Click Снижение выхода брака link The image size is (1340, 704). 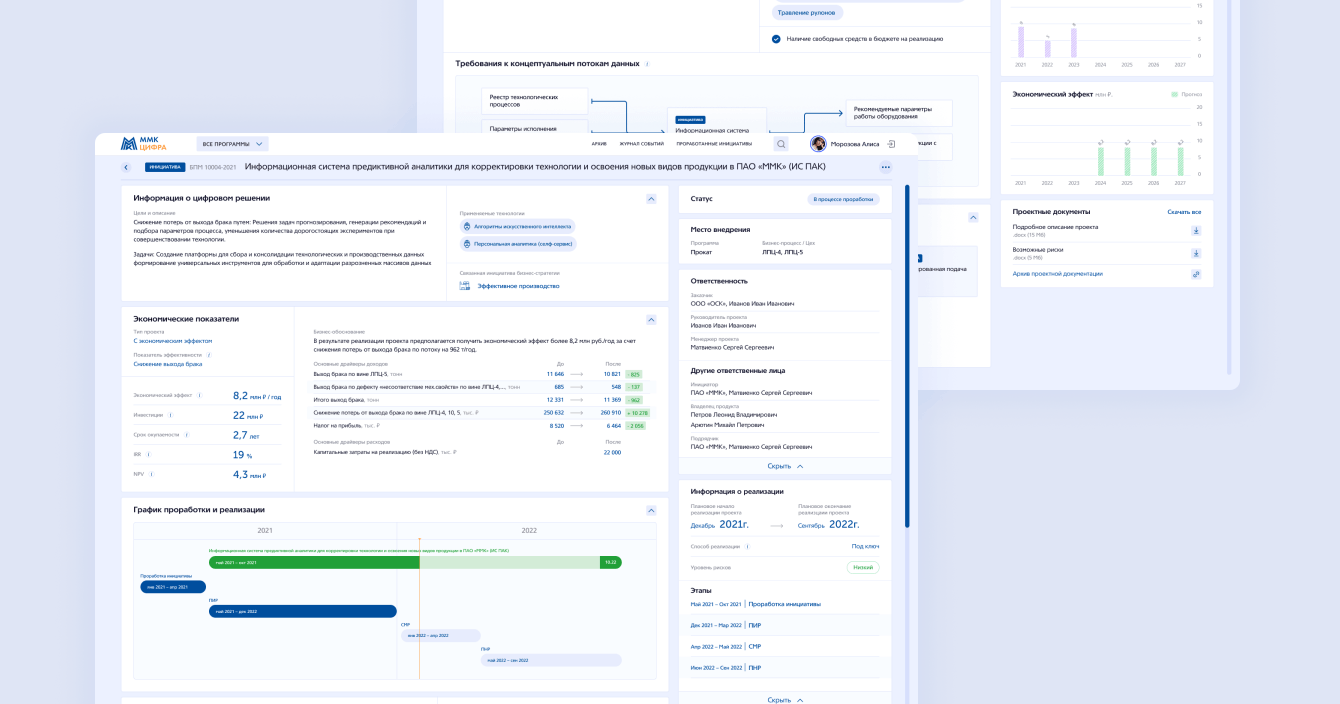(168, 364)
